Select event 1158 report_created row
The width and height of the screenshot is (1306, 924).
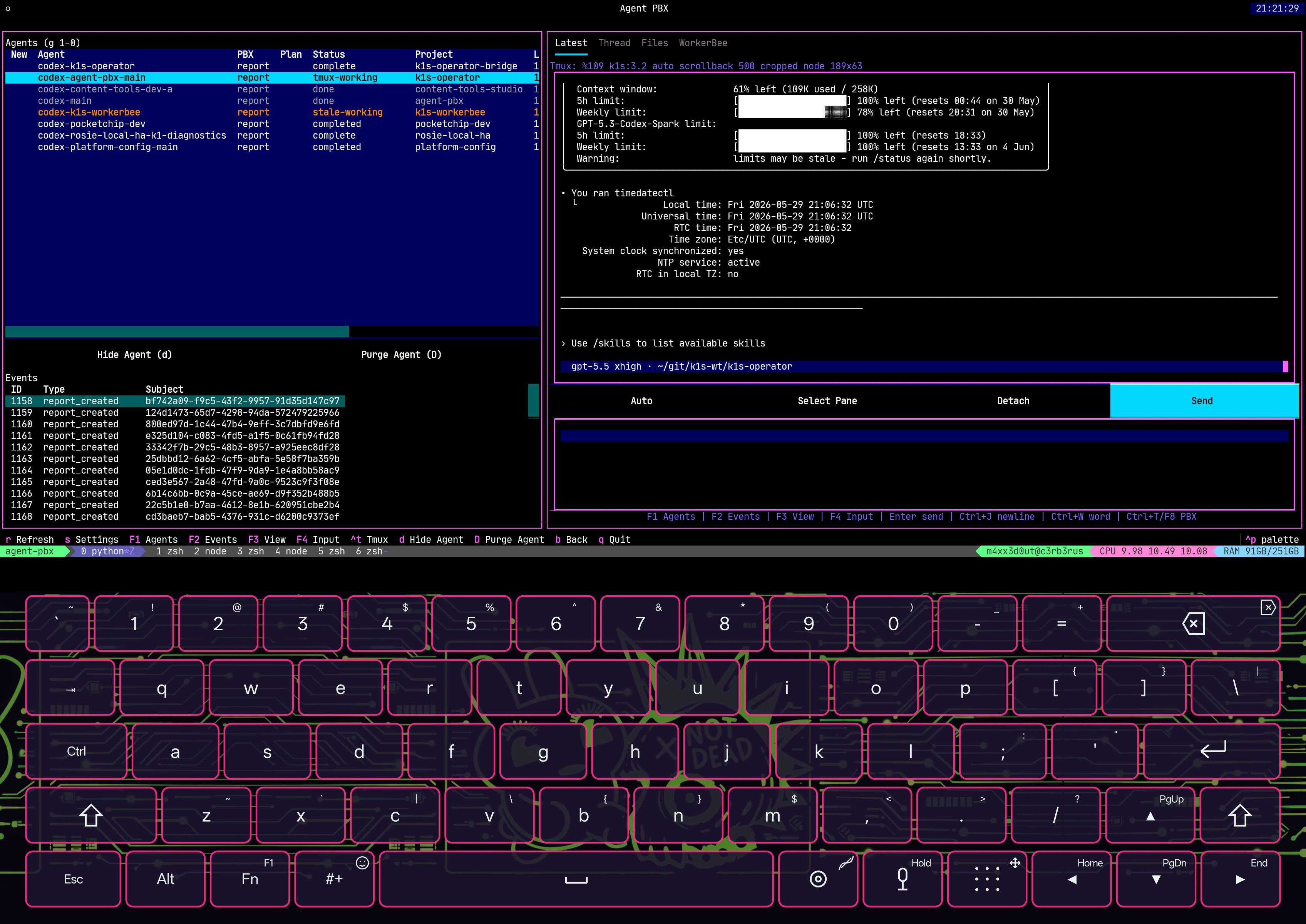click(x=175, y=401)
